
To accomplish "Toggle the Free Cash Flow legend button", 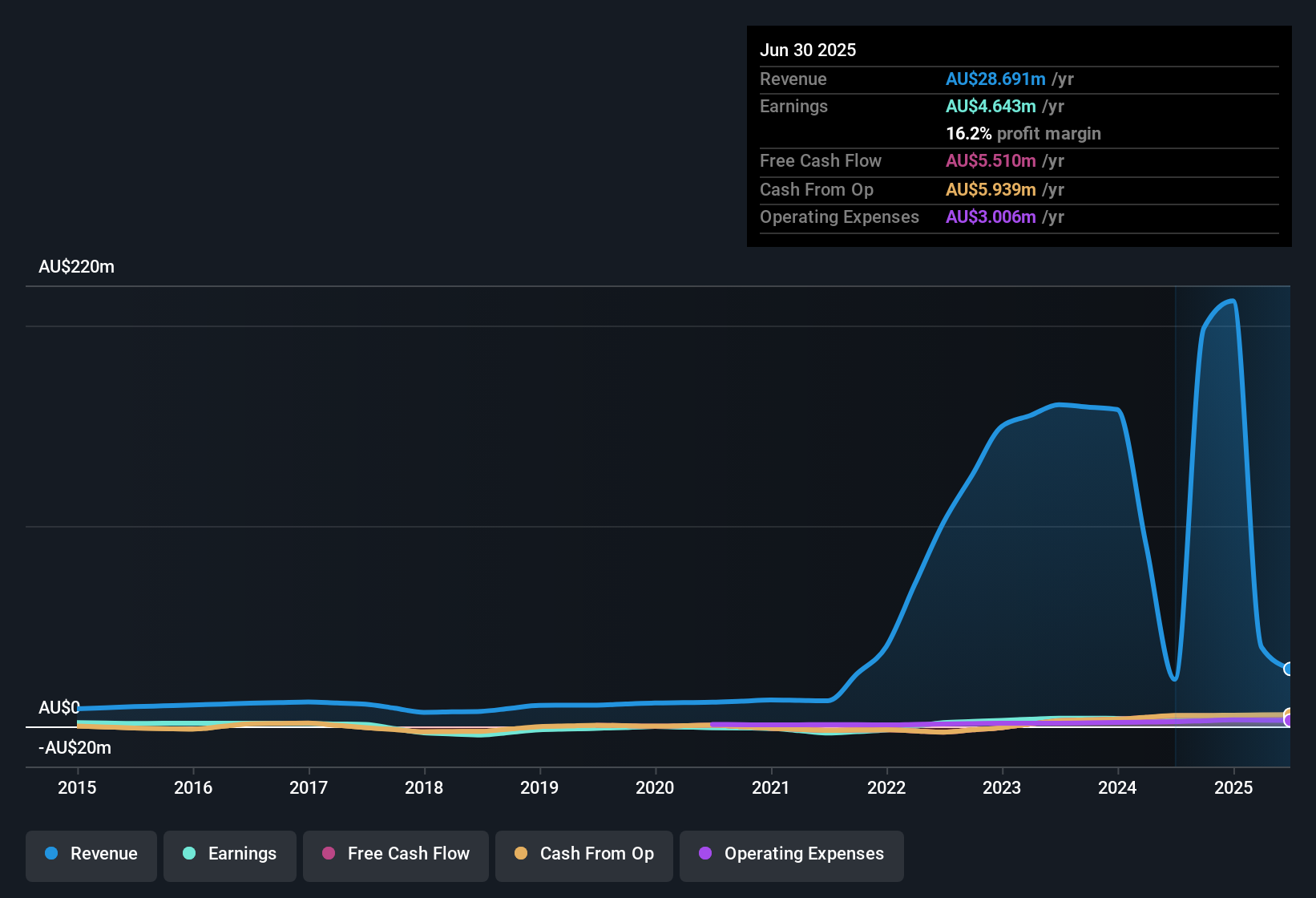I will coord(396,855).
